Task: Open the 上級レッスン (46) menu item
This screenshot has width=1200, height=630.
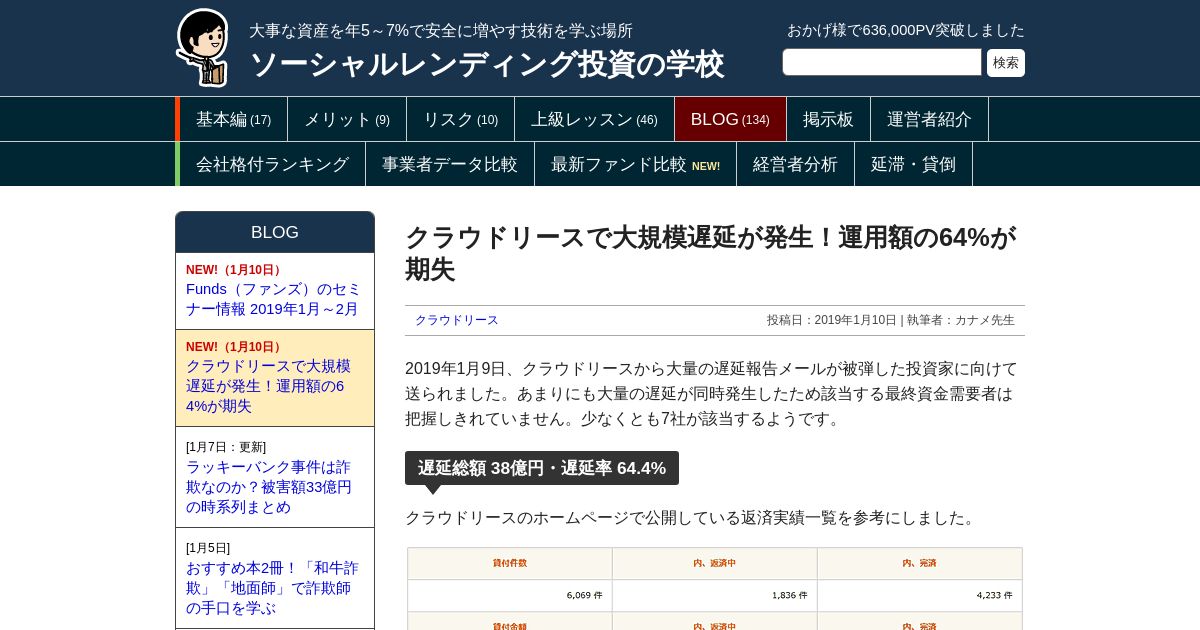Action: (594, 119)
